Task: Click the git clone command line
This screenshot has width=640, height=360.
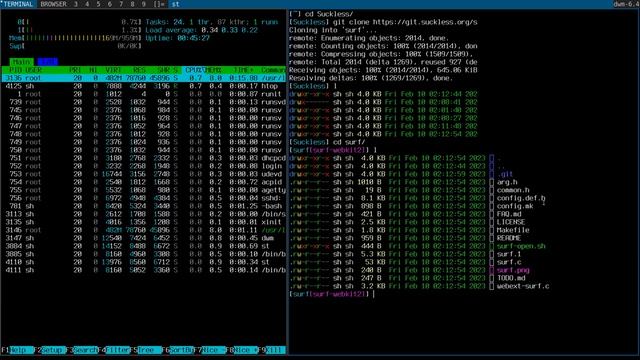Action: (383, 22)
